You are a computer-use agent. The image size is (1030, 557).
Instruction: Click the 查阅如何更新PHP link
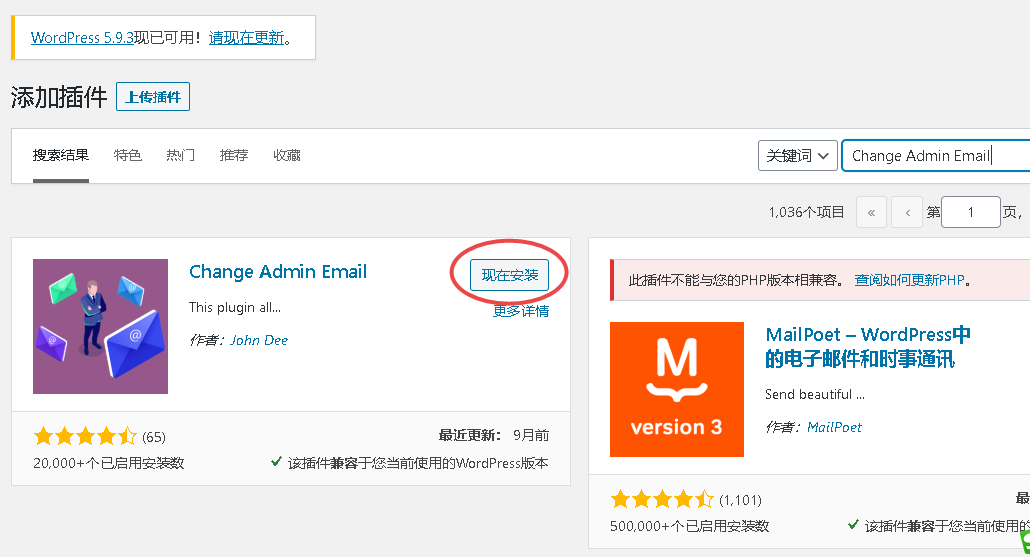[909, 280]
